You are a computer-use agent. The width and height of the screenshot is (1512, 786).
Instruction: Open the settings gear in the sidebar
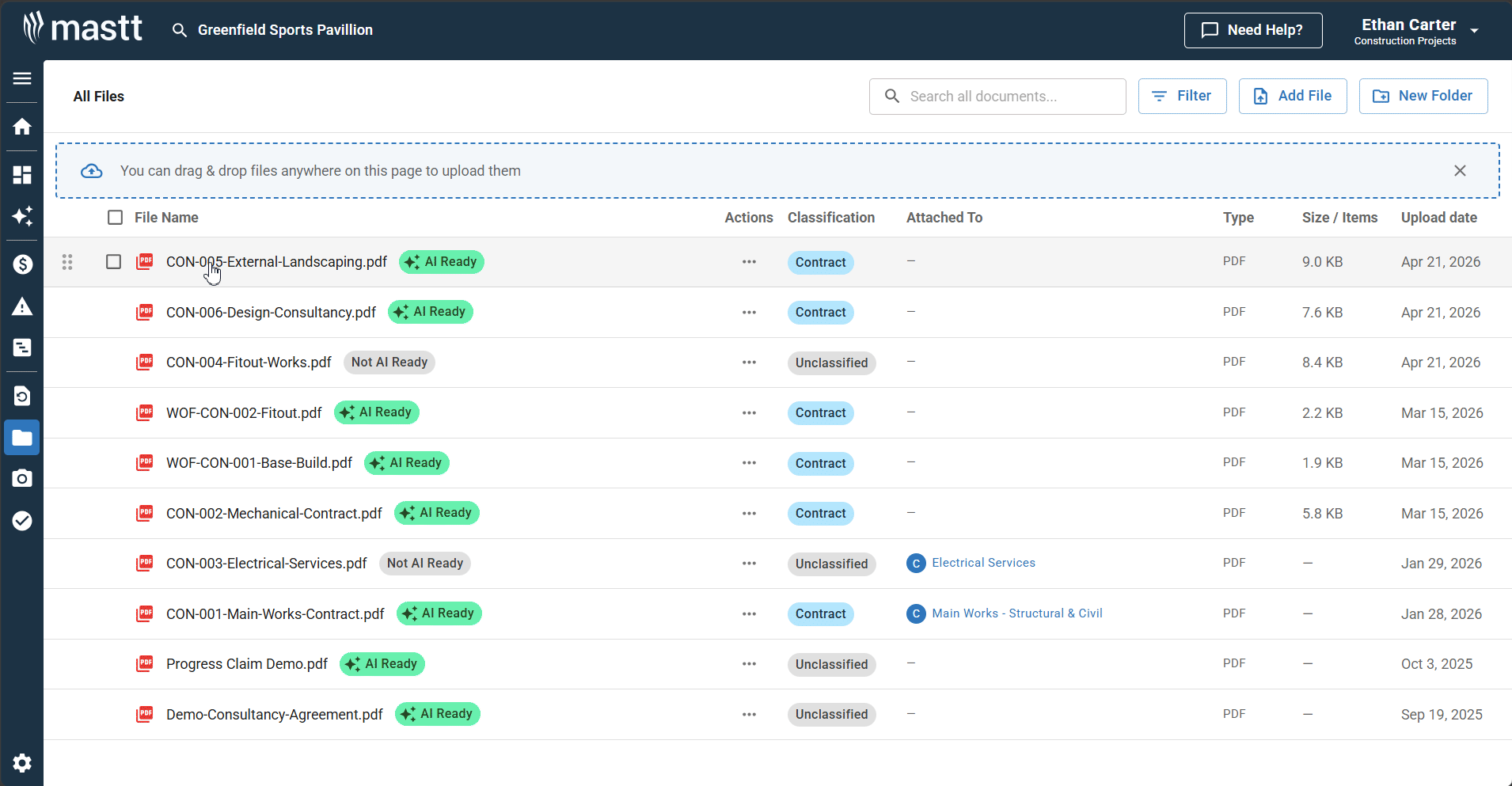pyautogui.click(x=22, y=762)
